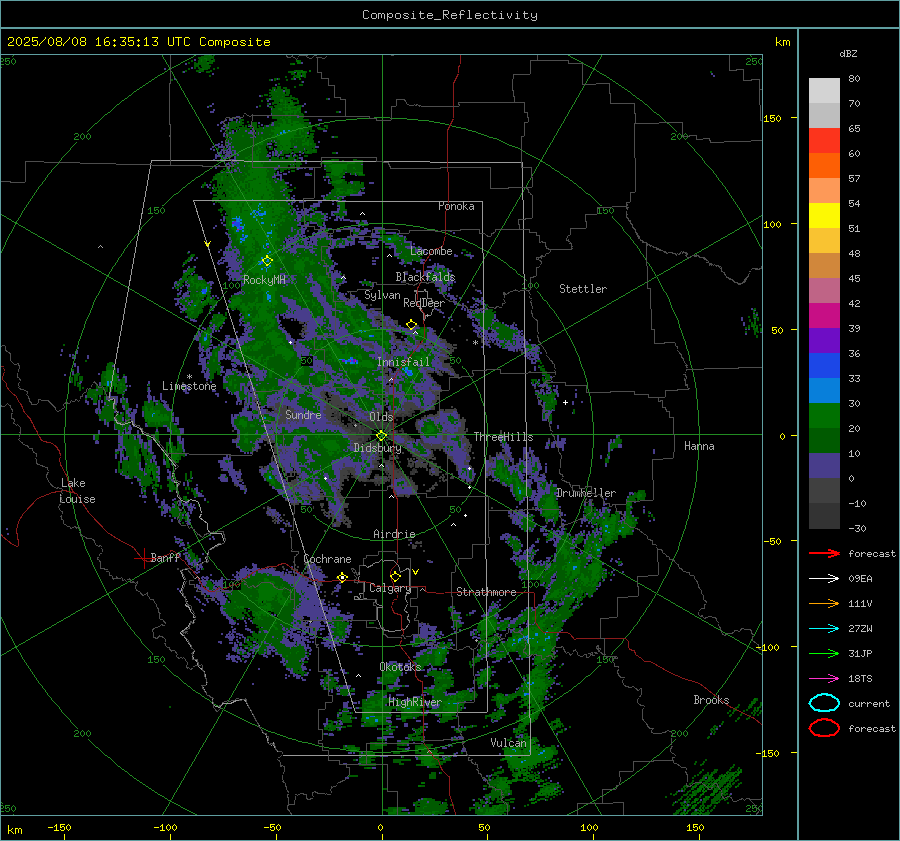Click the dBZ legend heading
900x841 pixels.
pos(848,54)
